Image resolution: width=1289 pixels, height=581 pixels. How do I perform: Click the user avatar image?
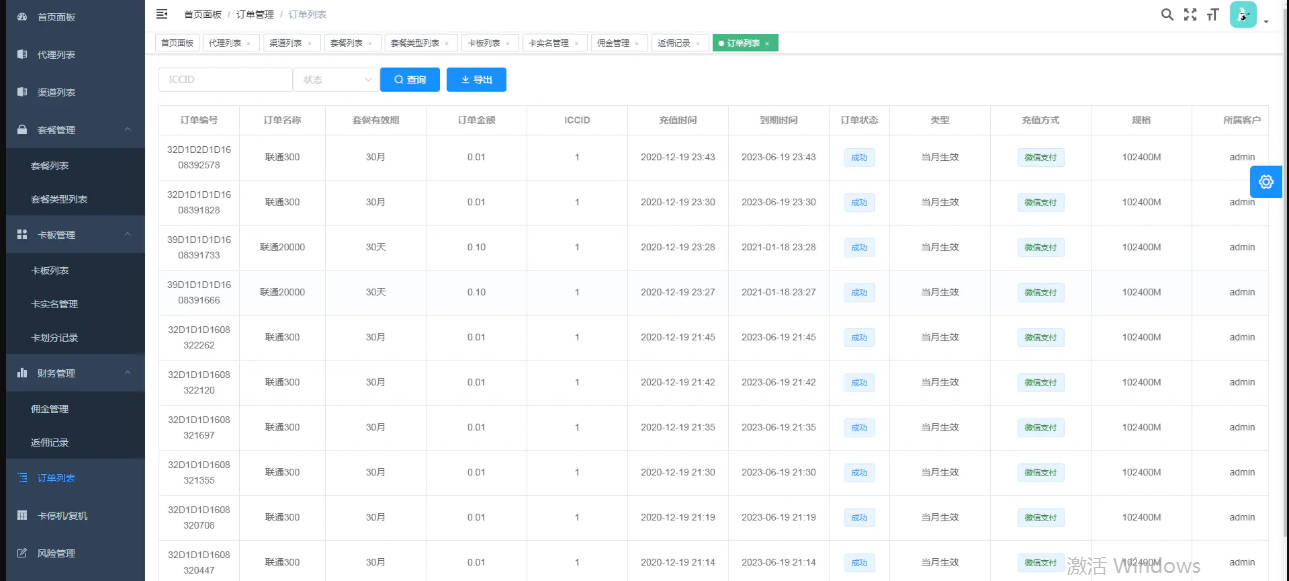coord(1243,14)
